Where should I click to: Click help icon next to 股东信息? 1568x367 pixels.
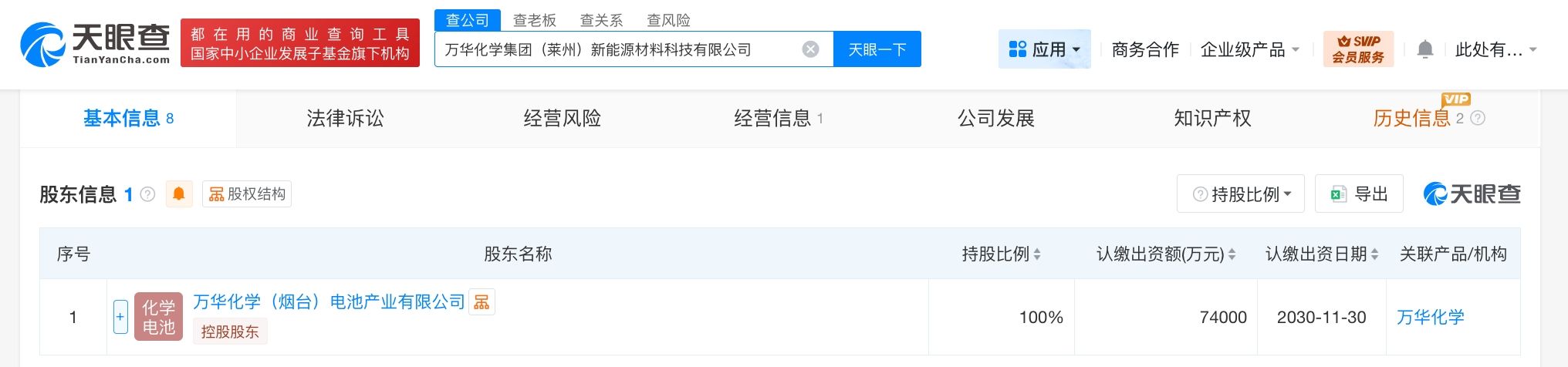[x=148, y=194]
